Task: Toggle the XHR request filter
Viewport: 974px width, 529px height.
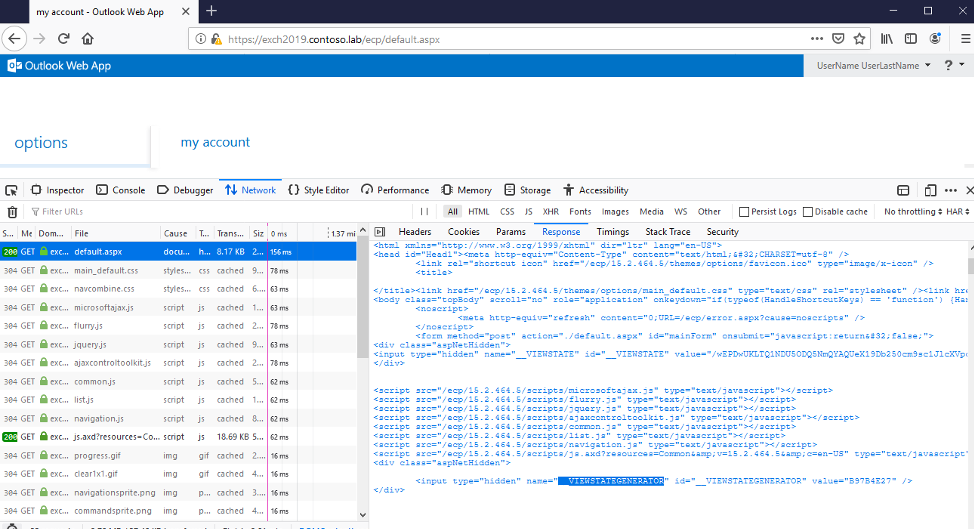Action: point(550,212)
